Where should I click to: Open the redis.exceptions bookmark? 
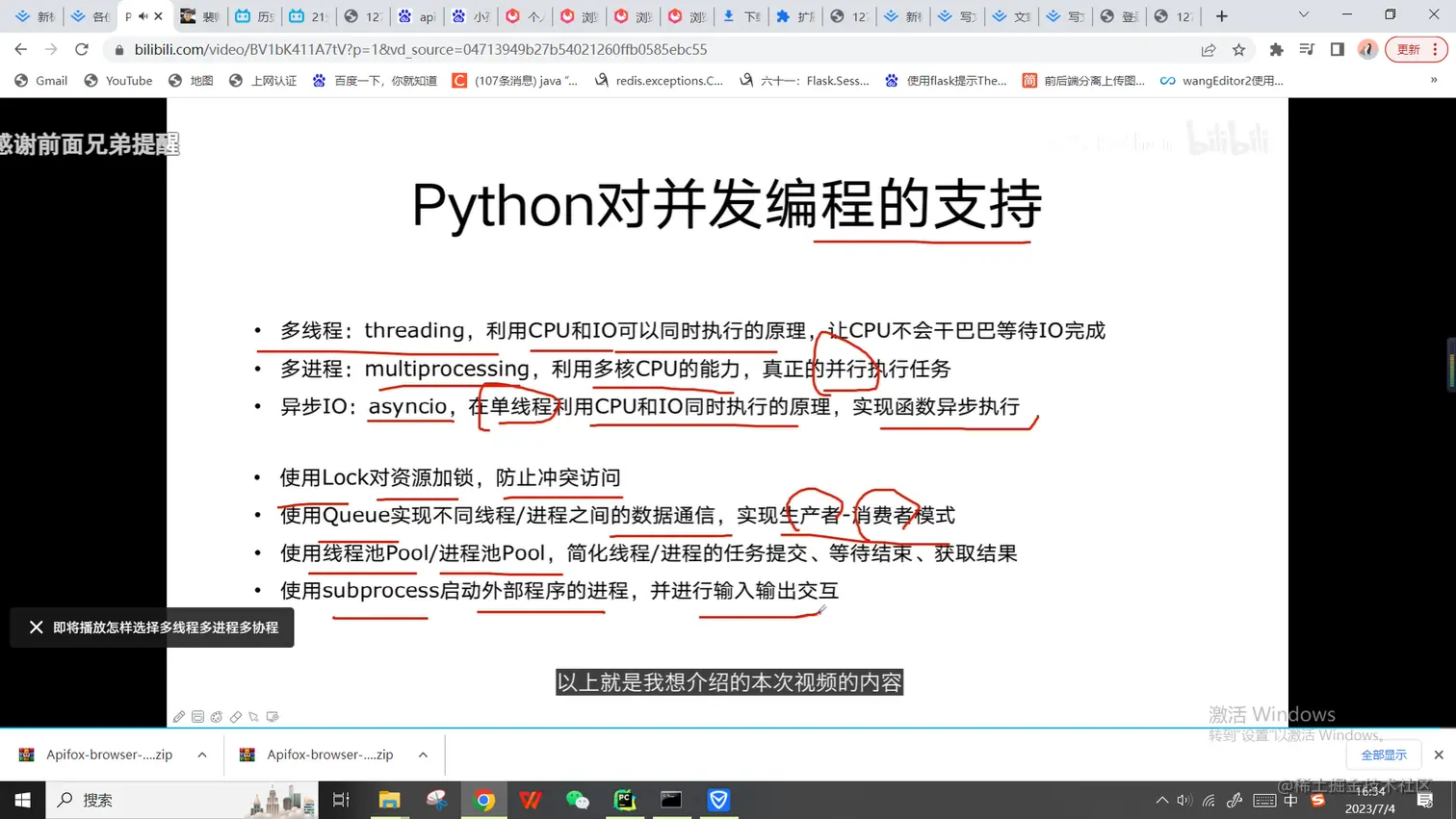pos(660,81)
